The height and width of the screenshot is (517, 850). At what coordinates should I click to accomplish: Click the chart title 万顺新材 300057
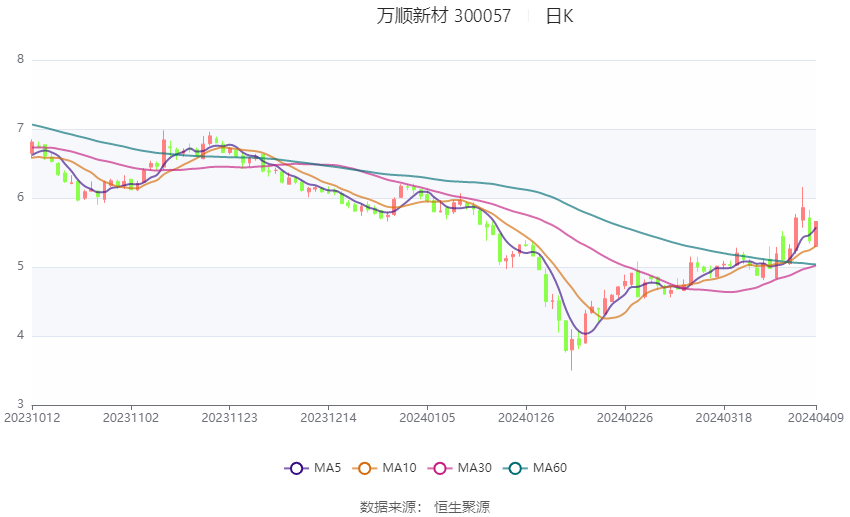click(x=443, y=16)
